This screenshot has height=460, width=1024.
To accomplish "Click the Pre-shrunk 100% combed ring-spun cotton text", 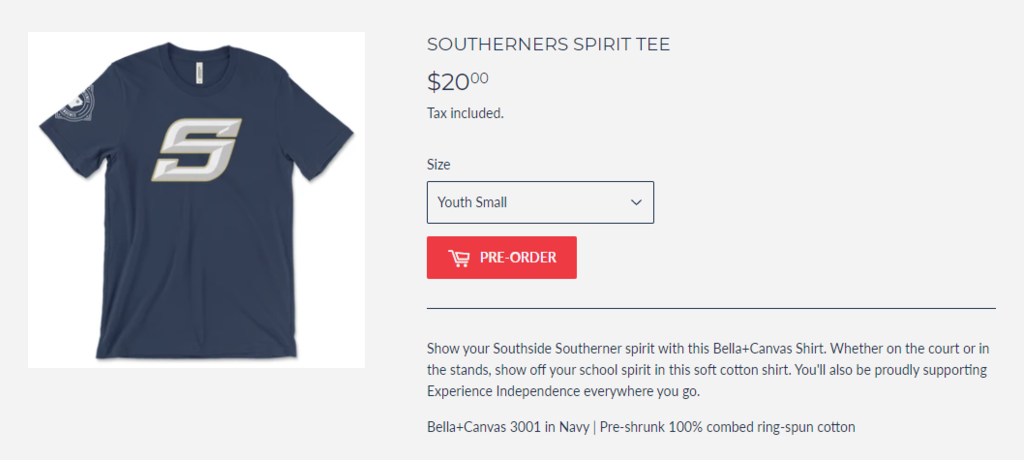I will (728, 427).
